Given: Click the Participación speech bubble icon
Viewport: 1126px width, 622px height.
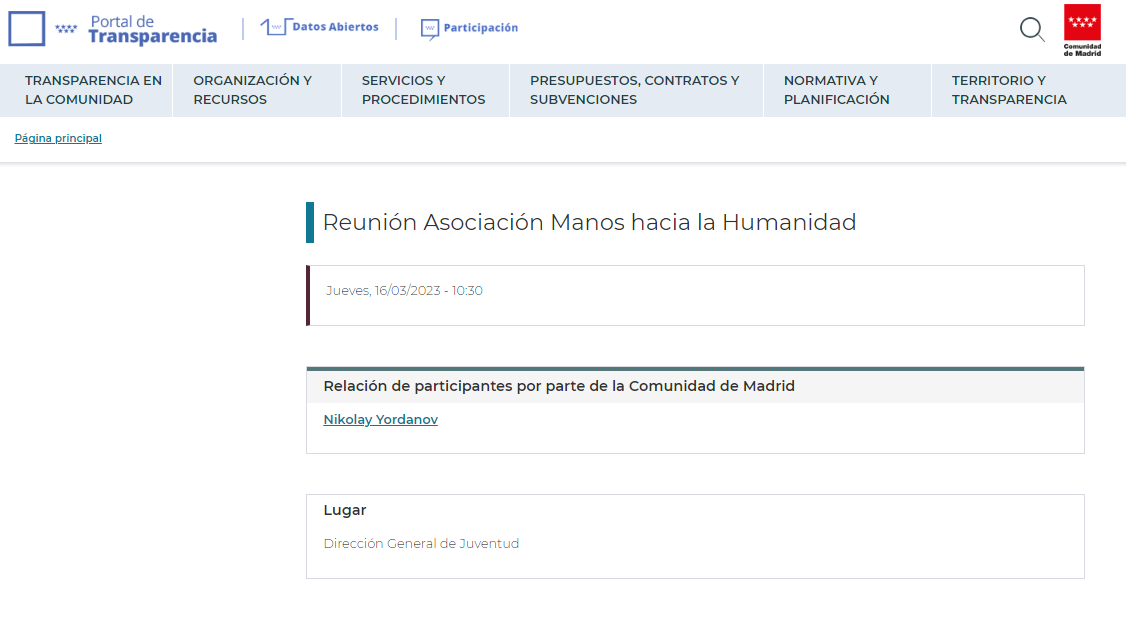Looking at the screenshot, I should tap(429, 29).
